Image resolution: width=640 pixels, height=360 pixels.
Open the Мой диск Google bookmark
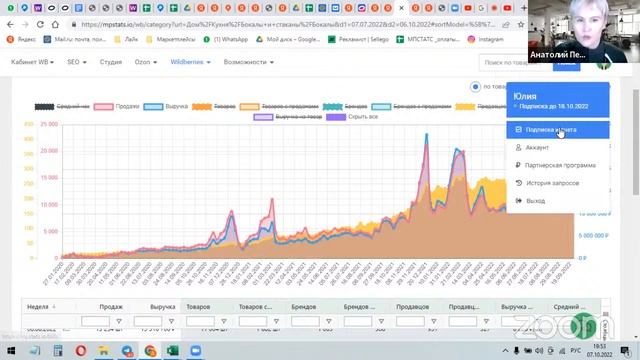(x=288, y=39)
